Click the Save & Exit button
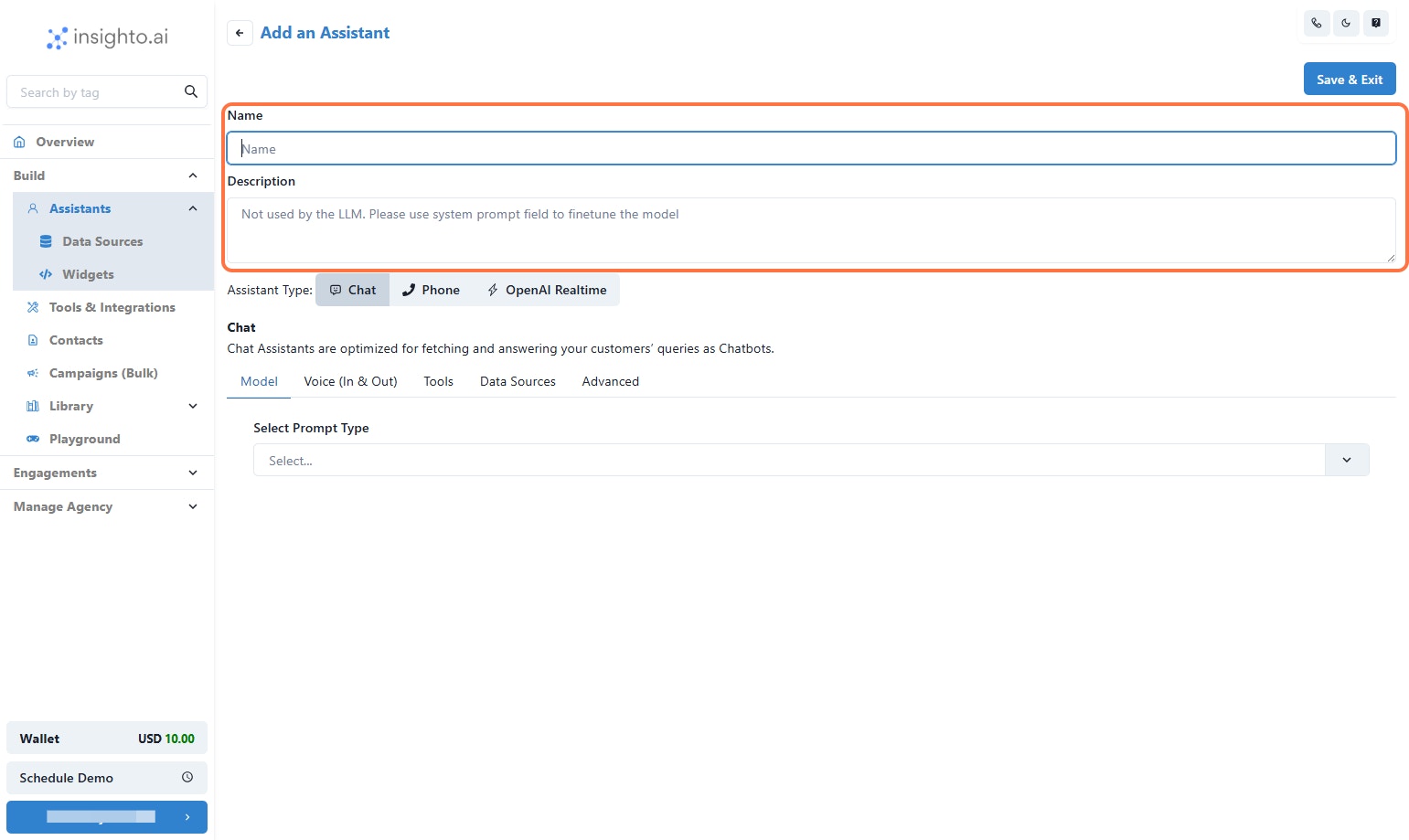Image resolution: width=1409 pixels, height=840 pixels. pos(1350,79)
